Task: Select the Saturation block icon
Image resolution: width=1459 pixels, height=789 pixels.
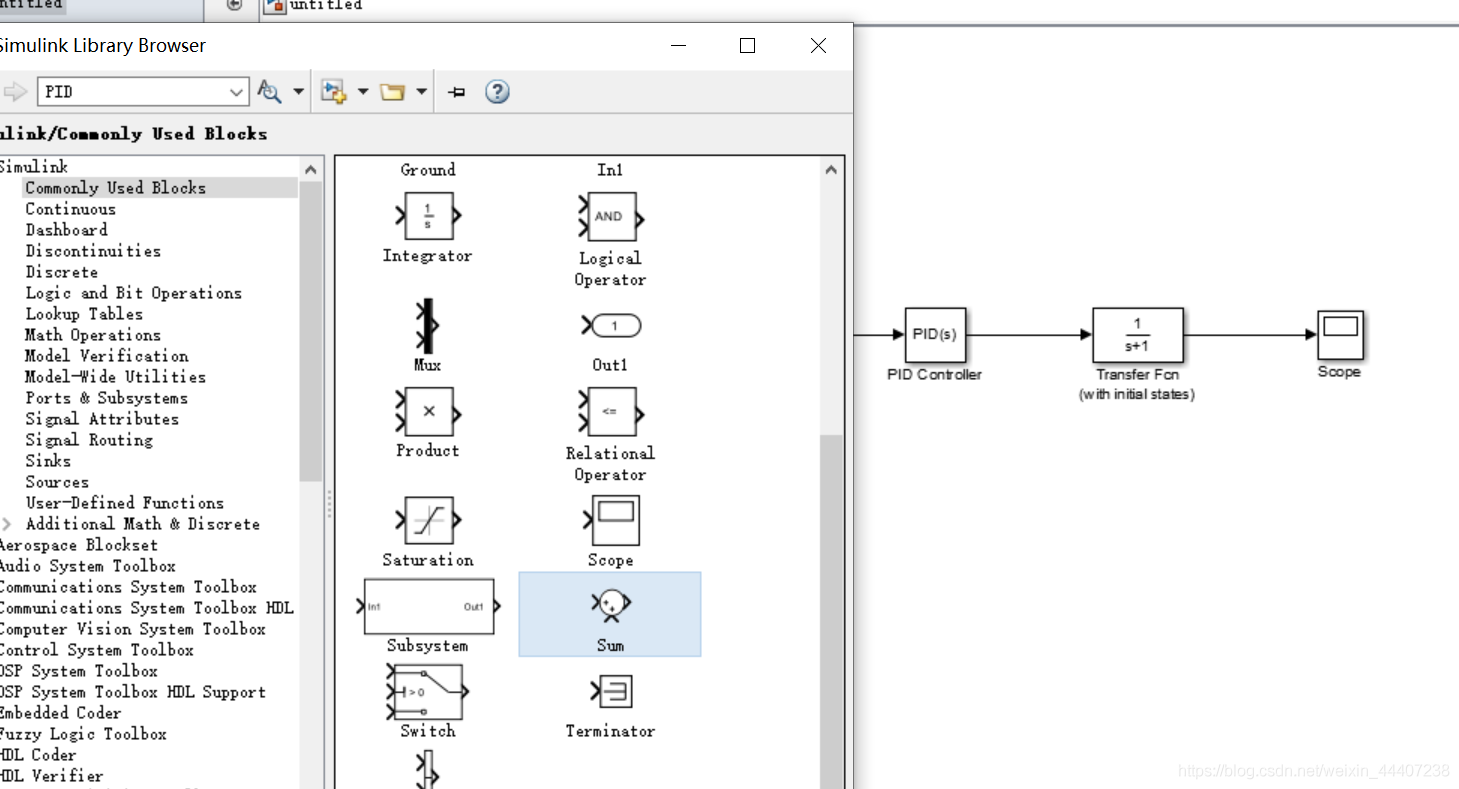Action: [x=428, y=520]
